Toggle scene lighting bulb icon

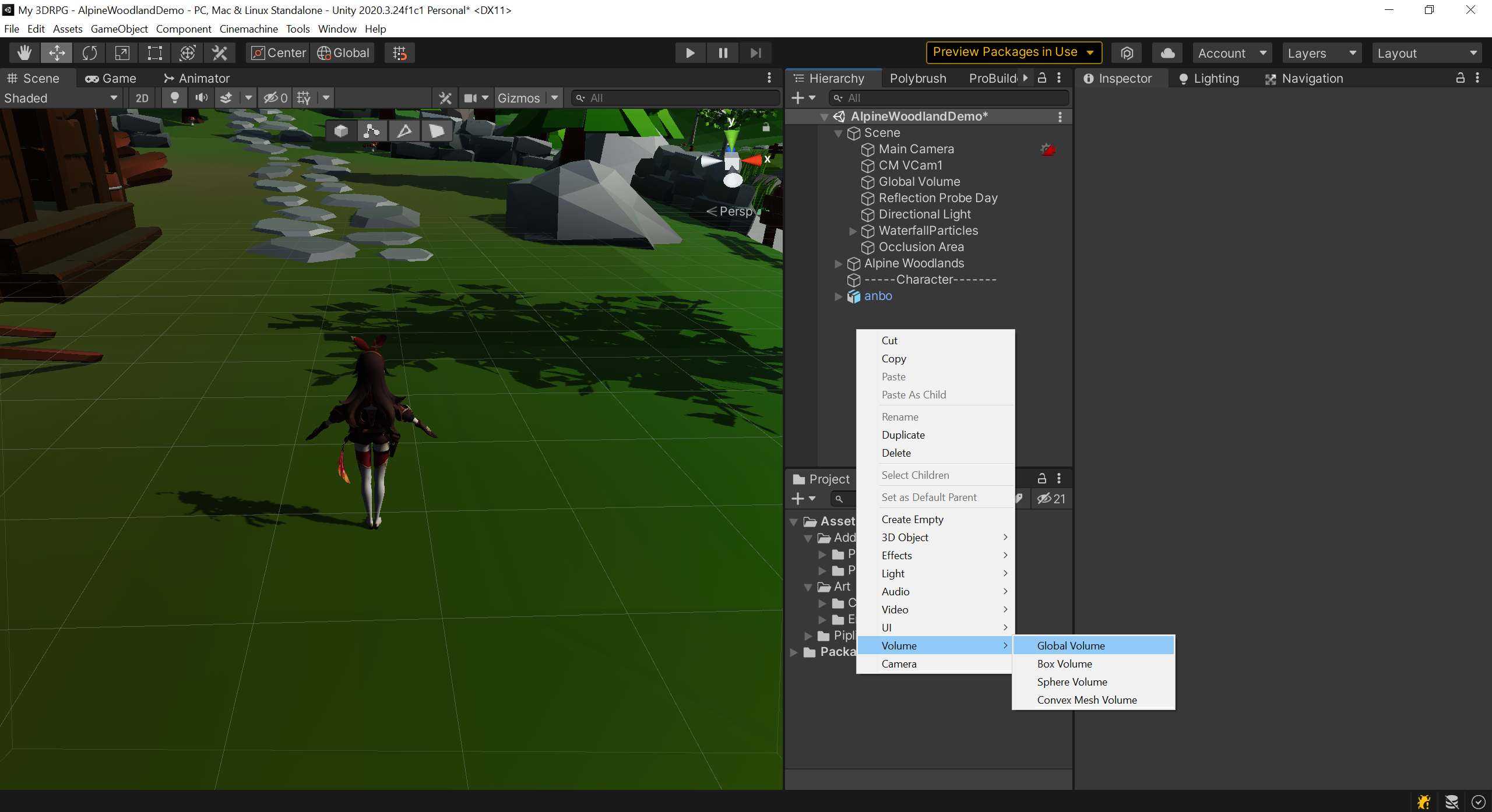(x=174, y=98)
